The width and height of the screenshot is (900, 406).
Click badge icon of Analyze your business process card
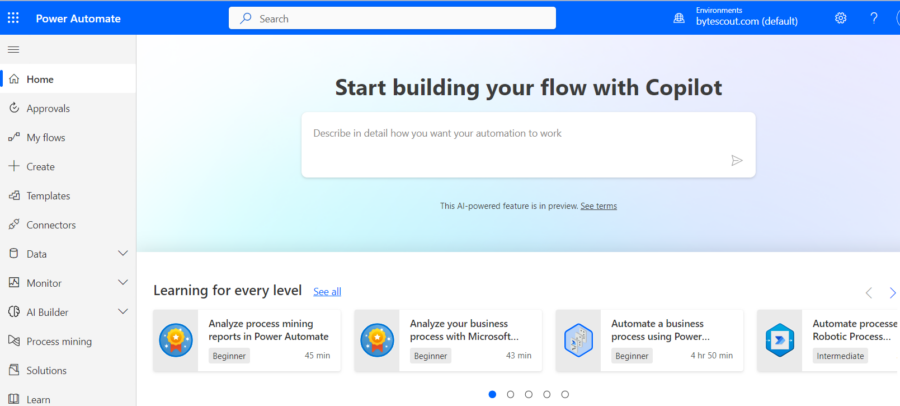(x=377, y=341)
